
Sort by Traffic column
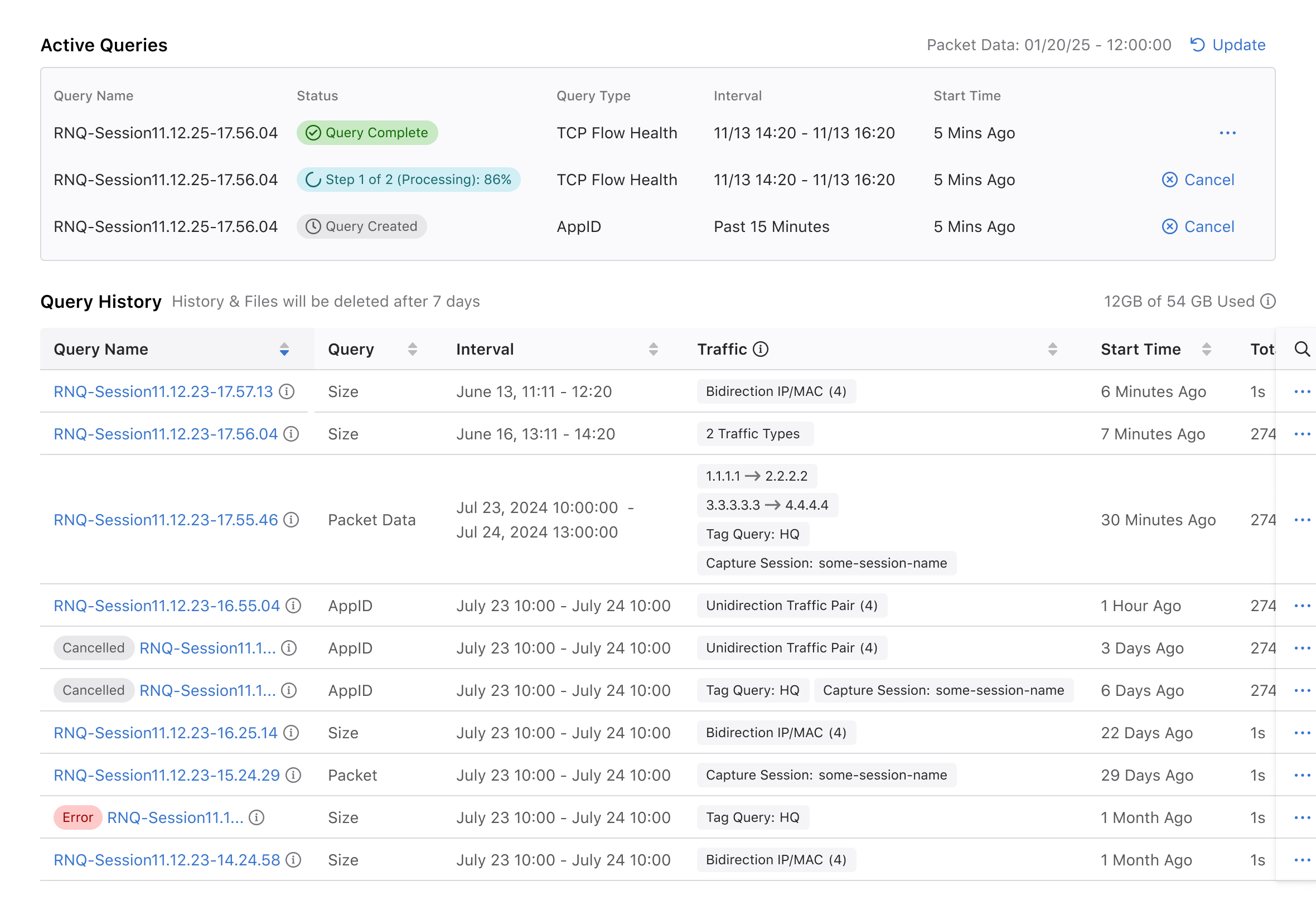point(1053,349)
